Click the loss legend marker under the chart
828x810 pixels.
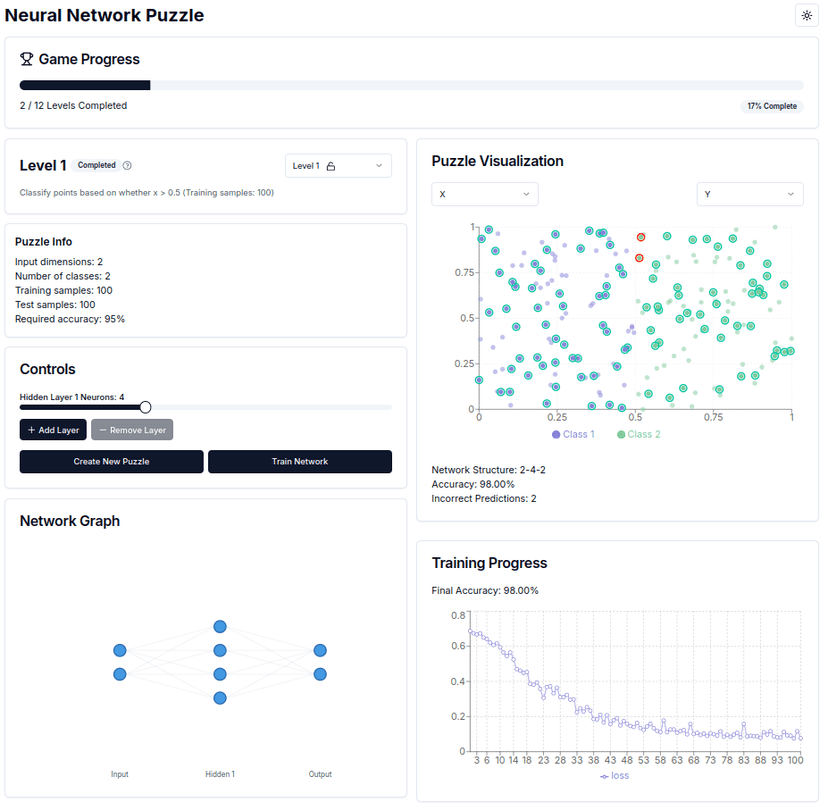coord(604,776)
